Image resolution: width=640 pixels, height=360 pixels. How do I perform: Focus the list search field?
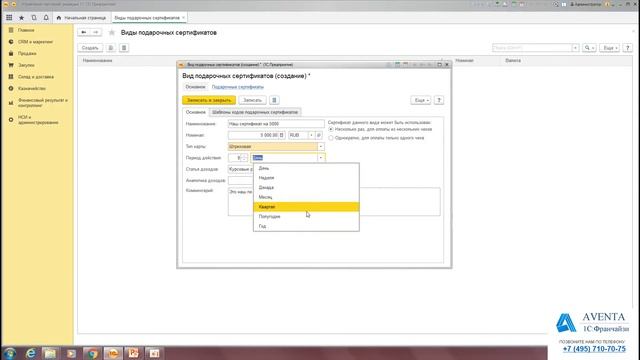[x=532, y=48]
